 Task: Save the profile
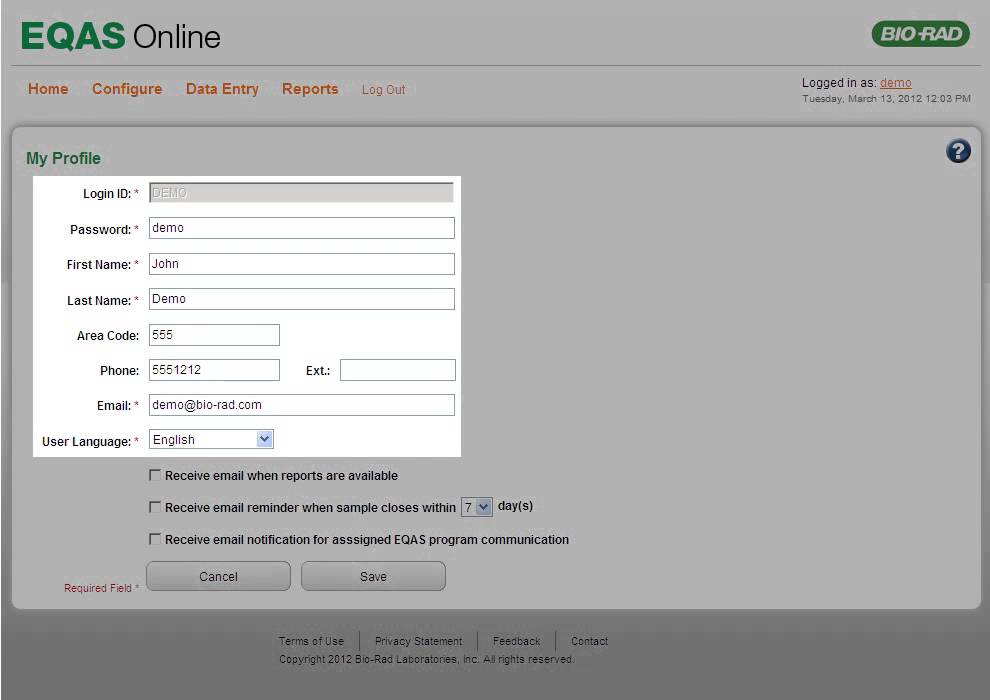[x=373, y=576]
